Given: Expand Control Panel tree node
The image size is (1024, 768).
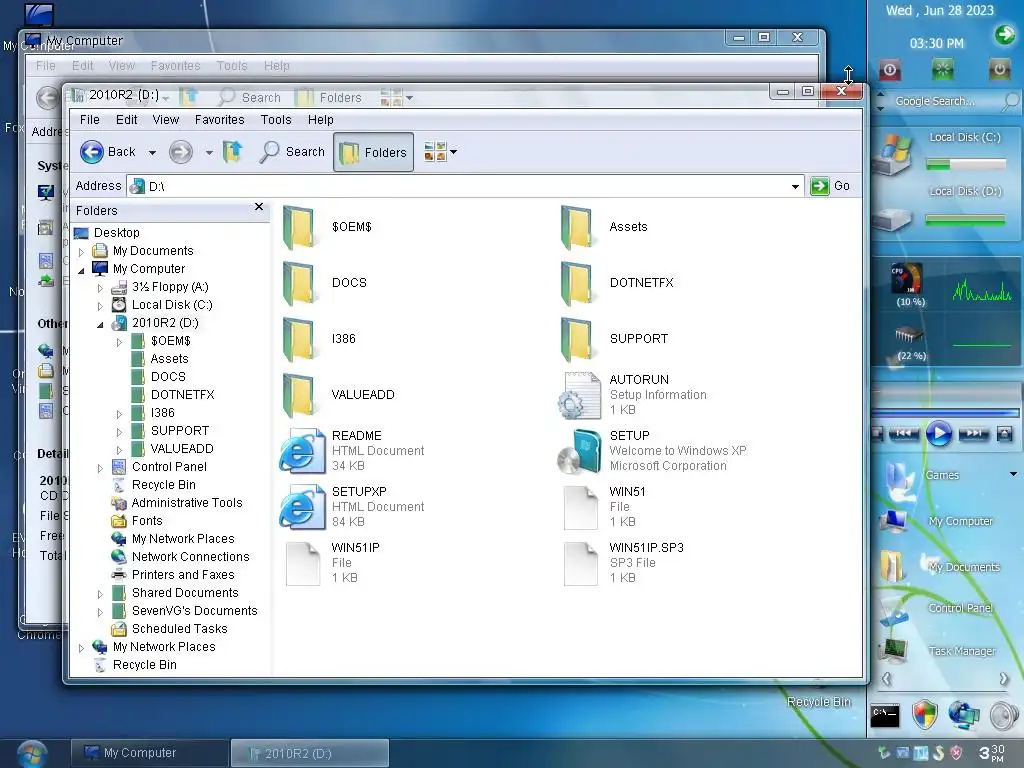Looking at the screenshot, I should click(x=100, y=468).
